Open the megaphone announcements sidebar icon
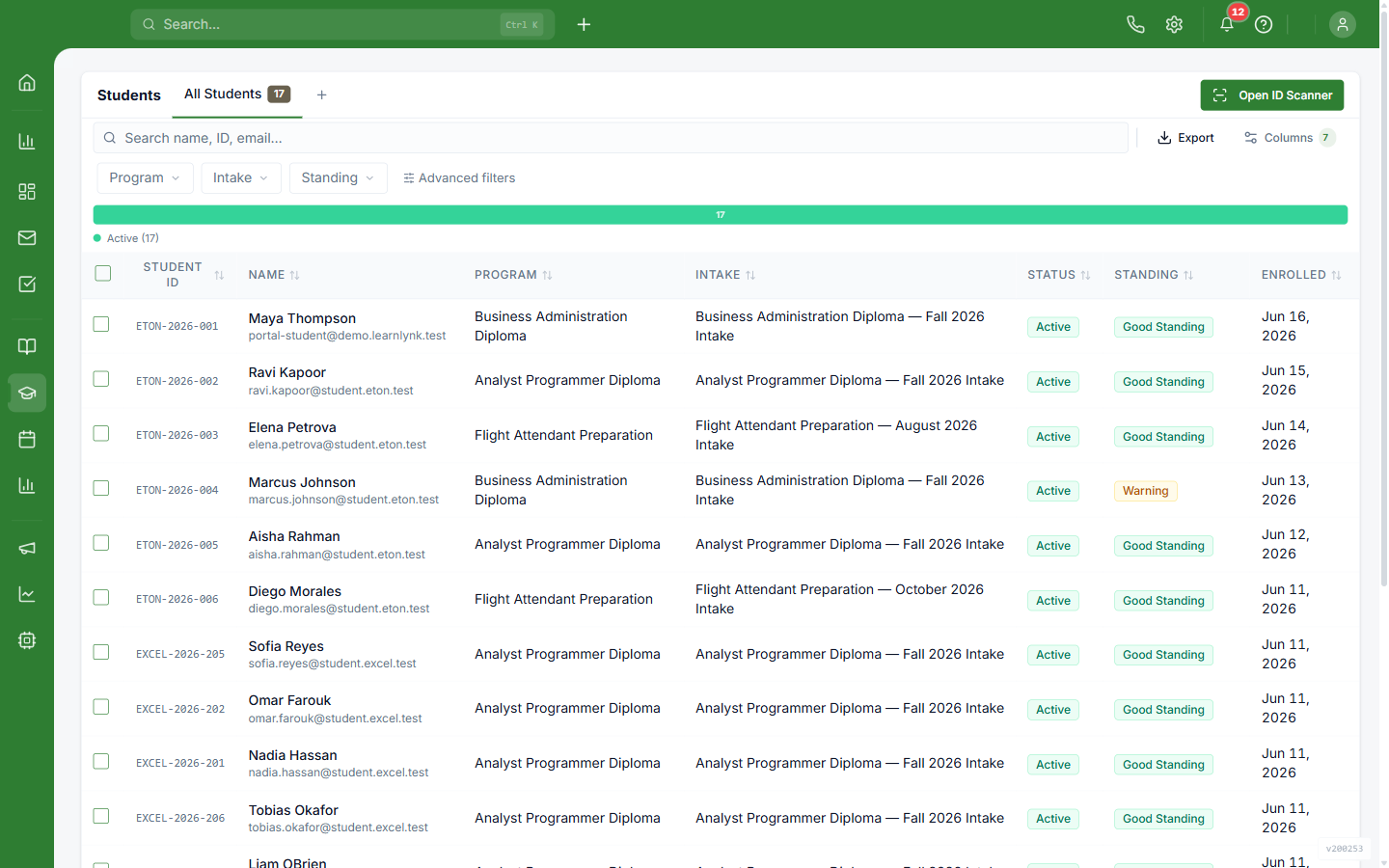Image resolution: width=1389 pixels, height=868 pixels. click(x=27, y=548)
